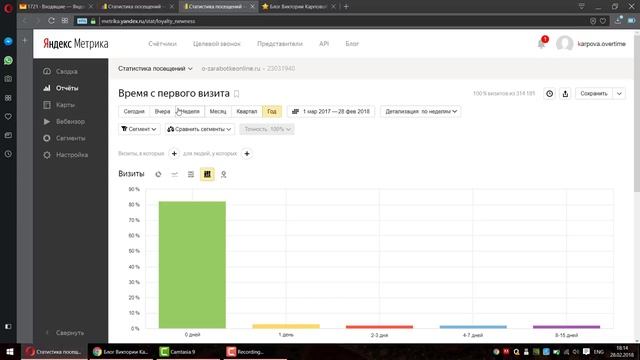Open Windows Start menu
Screen dimensions: 640x360
(10, 352)
